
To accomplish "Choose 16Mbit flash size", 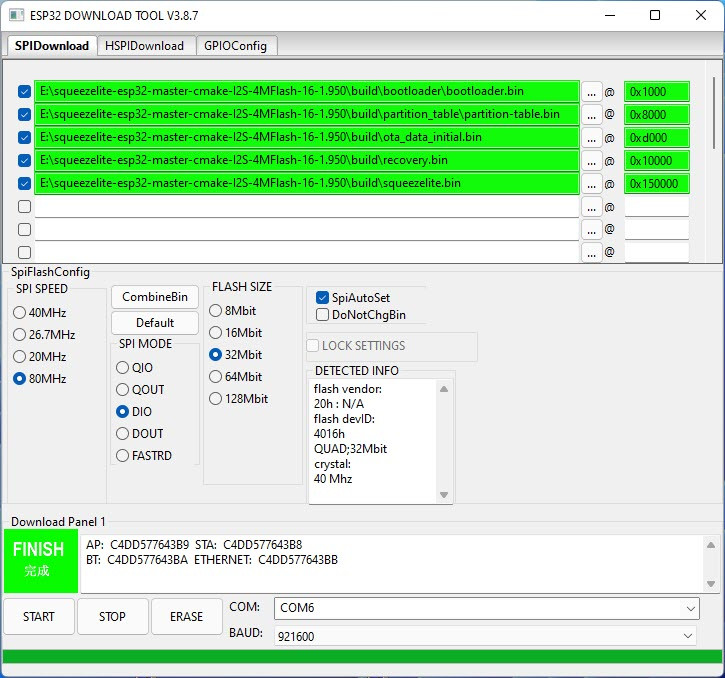I will point(236,333).
